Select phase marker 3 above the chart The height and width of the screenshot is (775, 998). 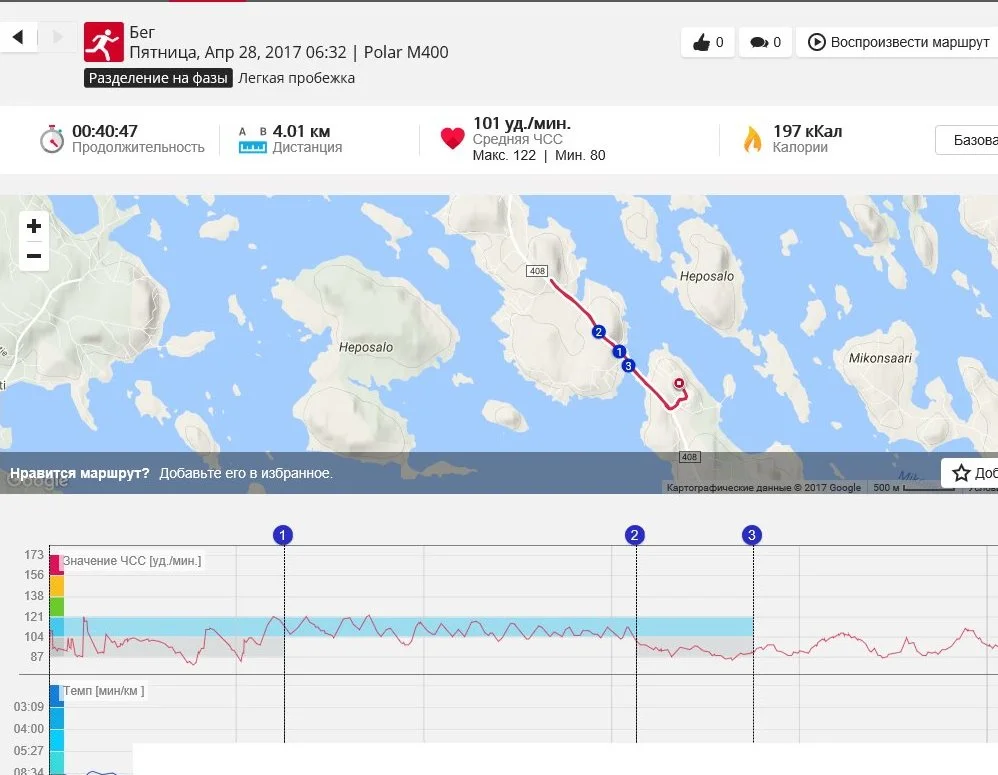click(x=752, y=535)
